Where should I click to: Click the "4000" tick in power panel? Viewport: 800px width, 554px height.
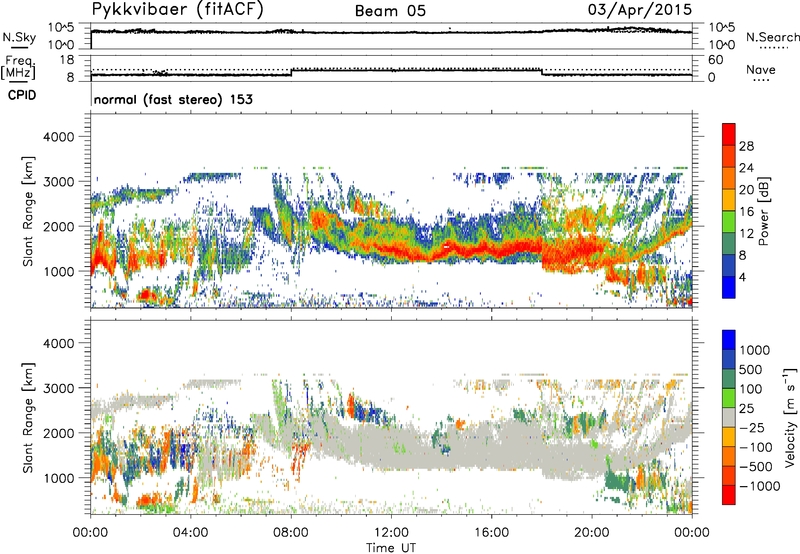(58, 137)
